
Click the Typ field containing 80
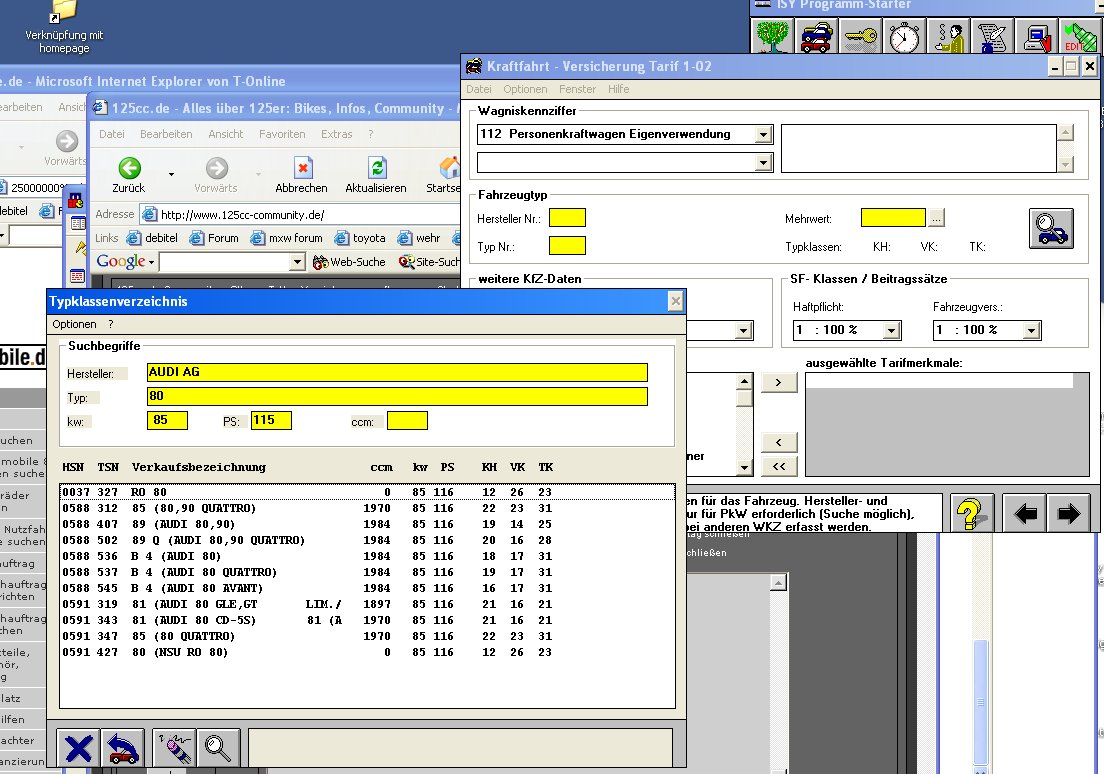397,397
